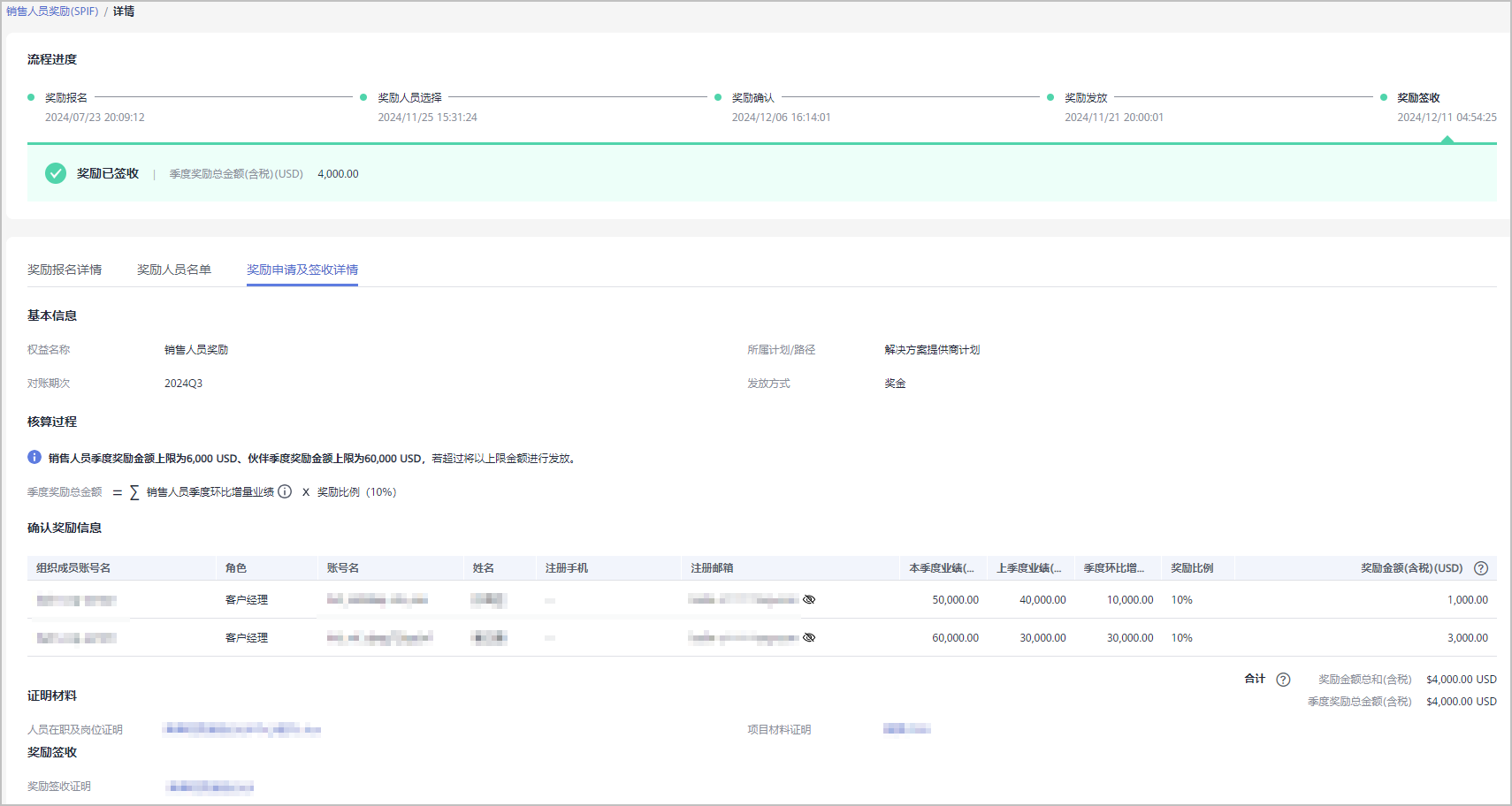Image resolution: width=1512 pixels, height=806 pixels.
Task: Open the 人员在职及岗位证明 attachment link
Action: [241, 729]
